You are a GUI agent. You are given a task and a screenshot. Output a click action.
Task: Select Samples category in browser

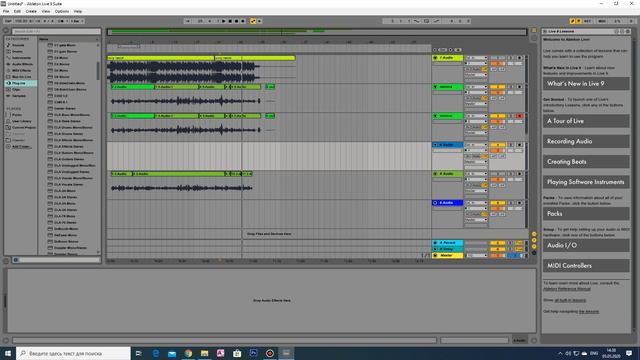pyautogui.click(x=19, y=96)
